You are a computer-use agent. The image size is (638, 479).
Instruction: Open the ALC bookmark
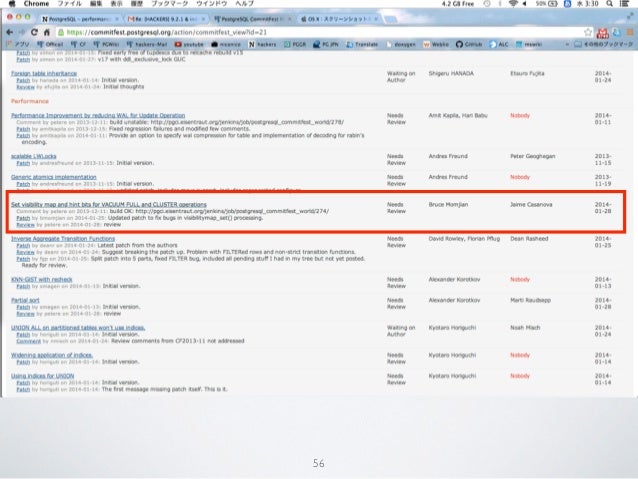(499, 44)
